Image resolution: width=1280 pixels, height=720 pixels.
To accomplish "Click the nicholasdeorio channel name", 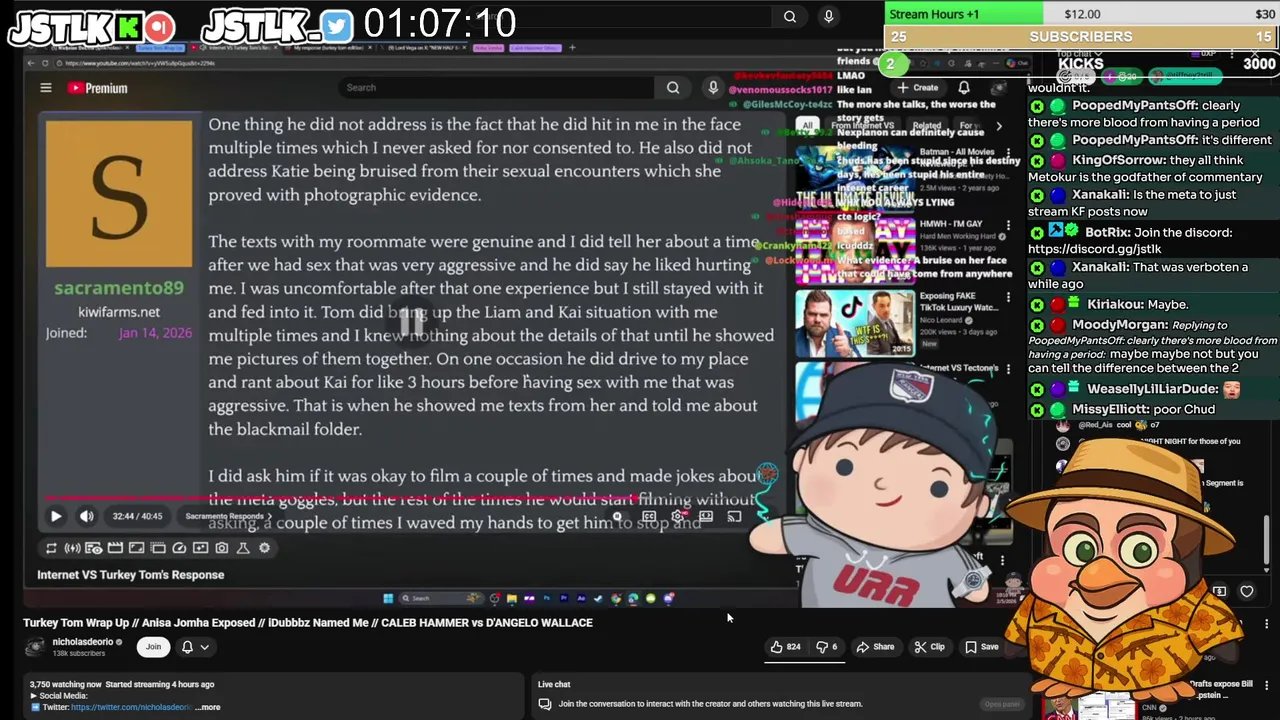I will click(x=83, y=642).
